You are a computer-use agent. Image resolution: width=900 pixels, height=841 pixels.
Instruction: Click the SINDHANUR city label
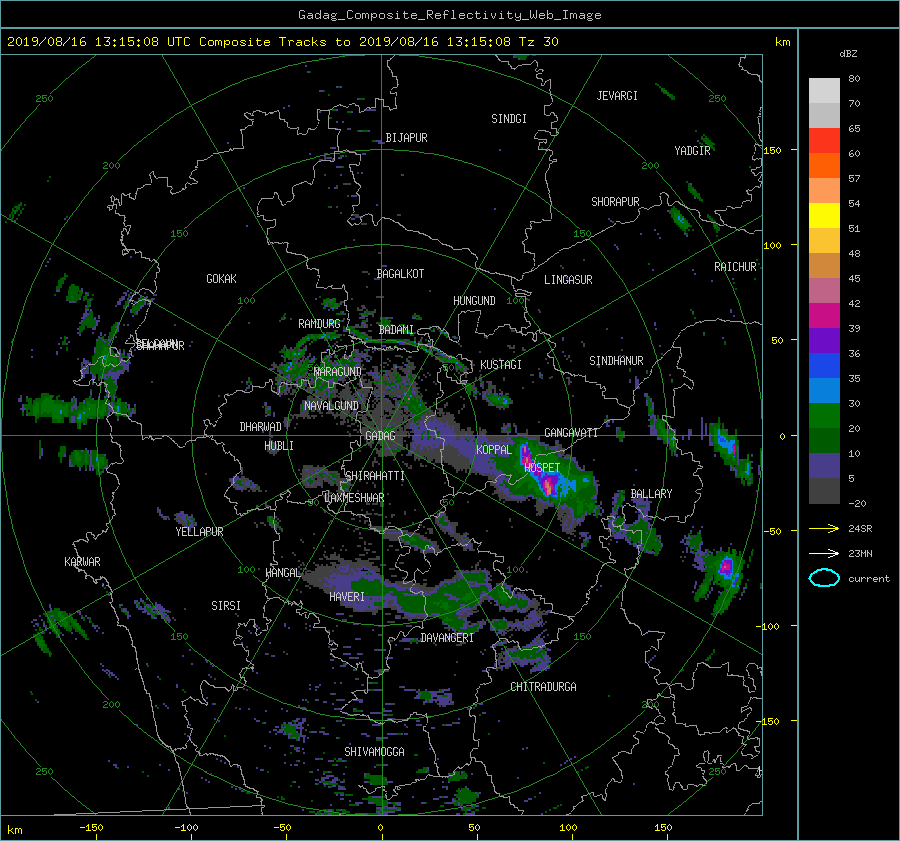pos(616,361)
